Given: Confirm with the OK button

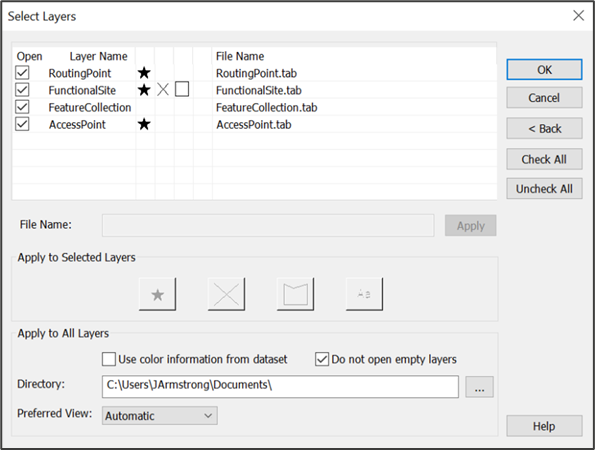Looking at the screenshot, I should [544, 69].
